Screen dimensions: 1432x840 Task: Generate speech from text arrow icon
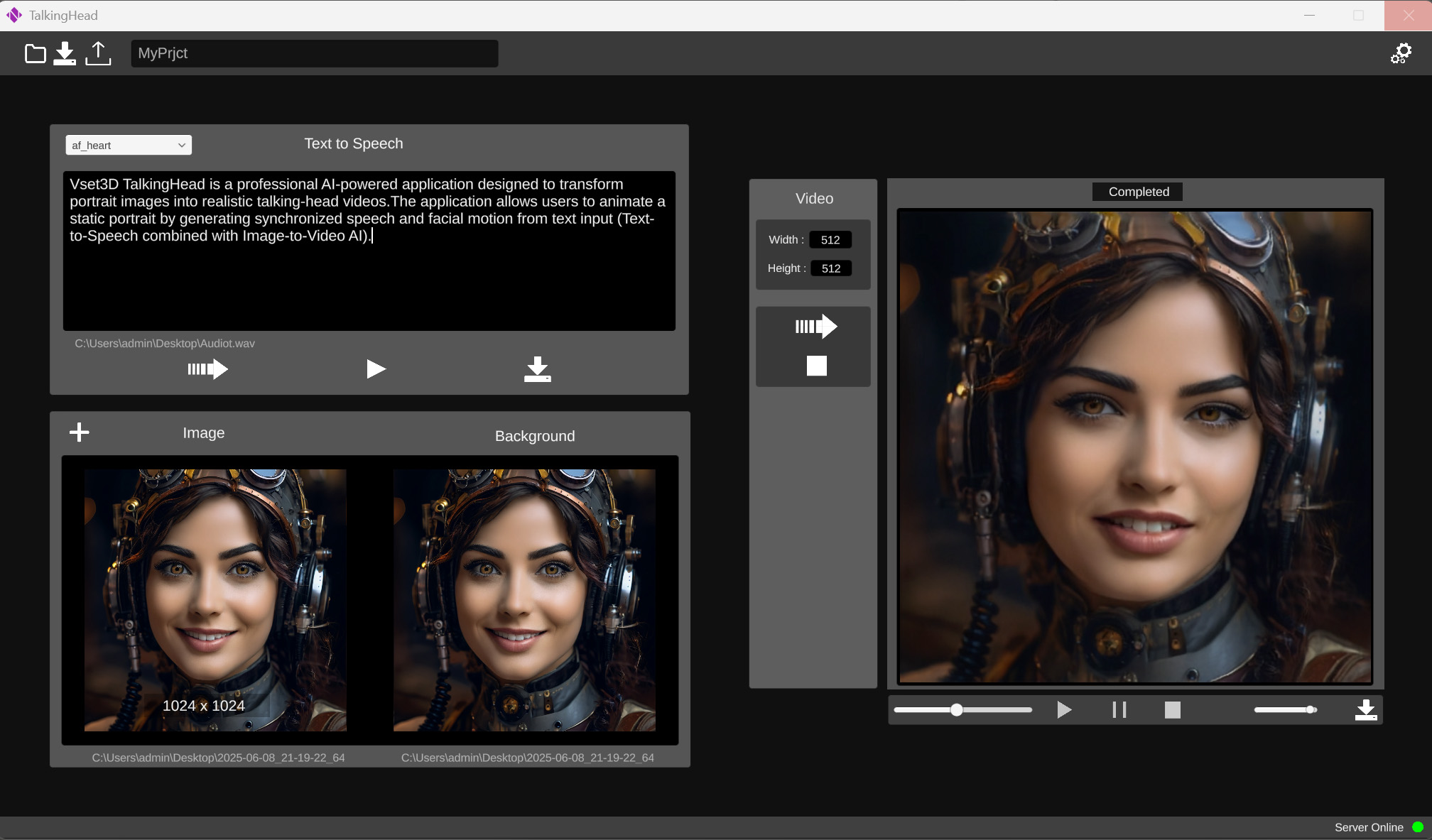(x=207, y=369)
